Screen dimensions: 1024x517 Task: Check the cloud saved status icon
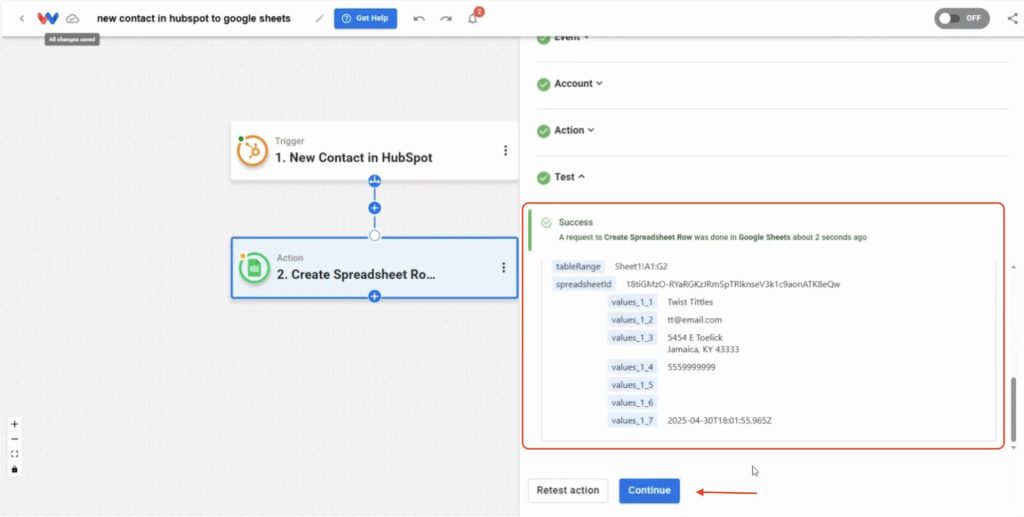72,18
